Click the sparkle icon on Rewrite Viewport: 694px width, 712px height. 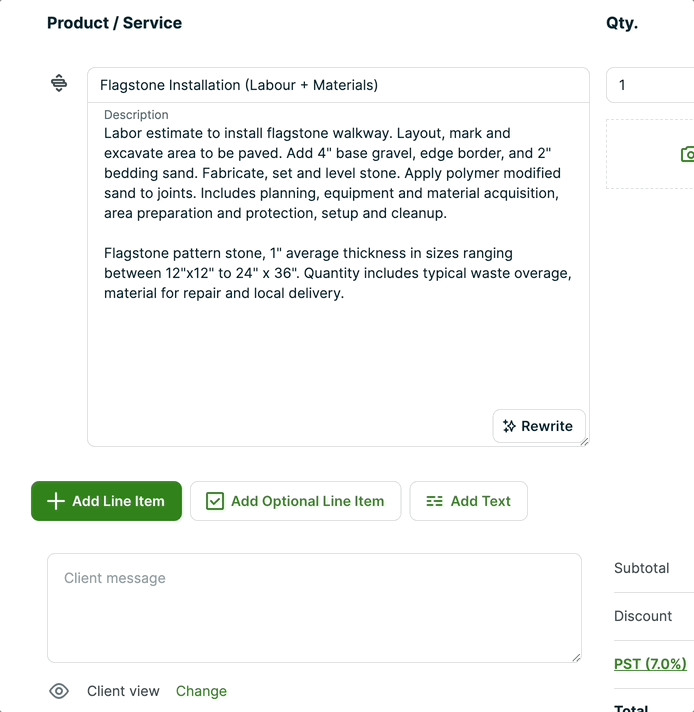510,426
